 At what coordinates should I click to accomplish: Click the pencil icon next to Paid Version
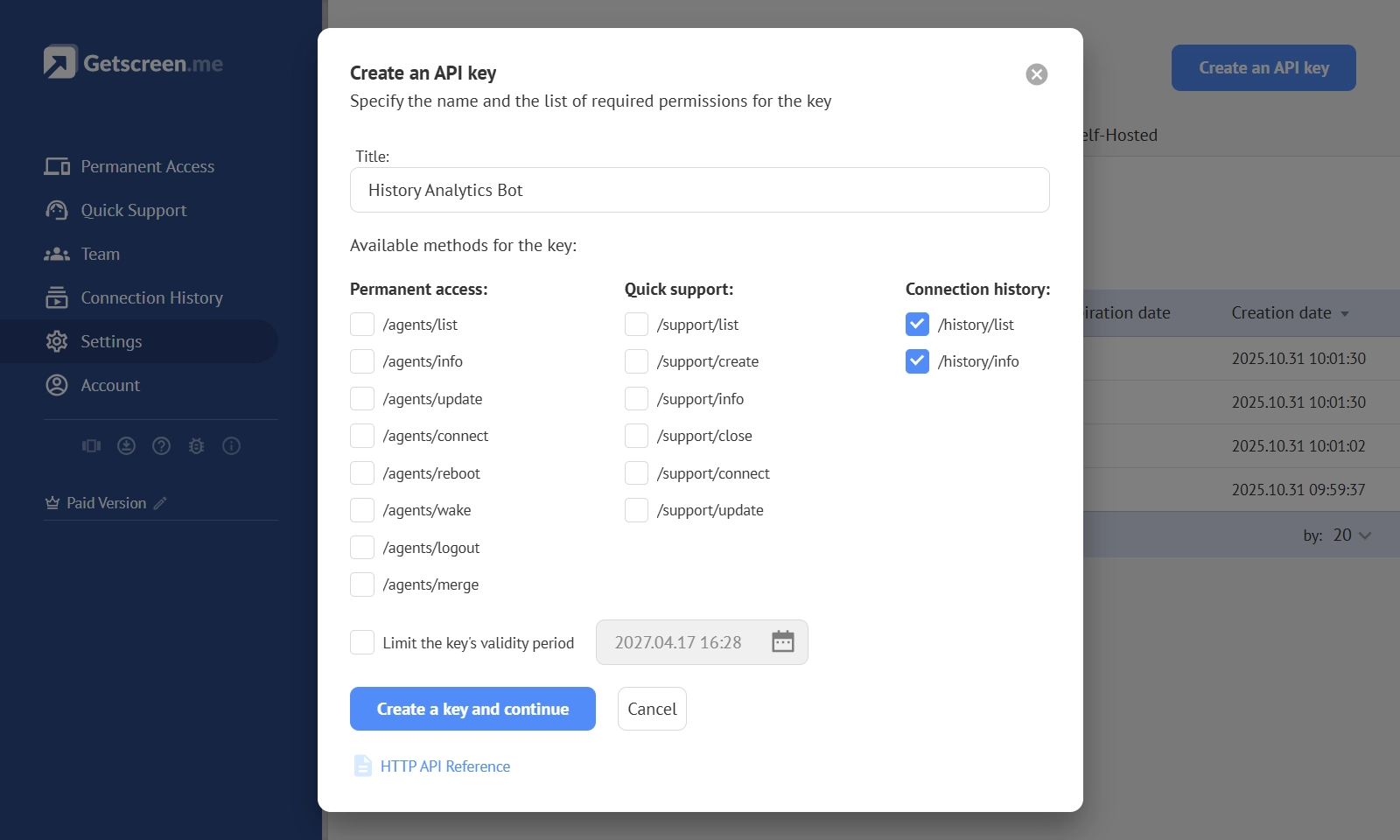(160, 503)
